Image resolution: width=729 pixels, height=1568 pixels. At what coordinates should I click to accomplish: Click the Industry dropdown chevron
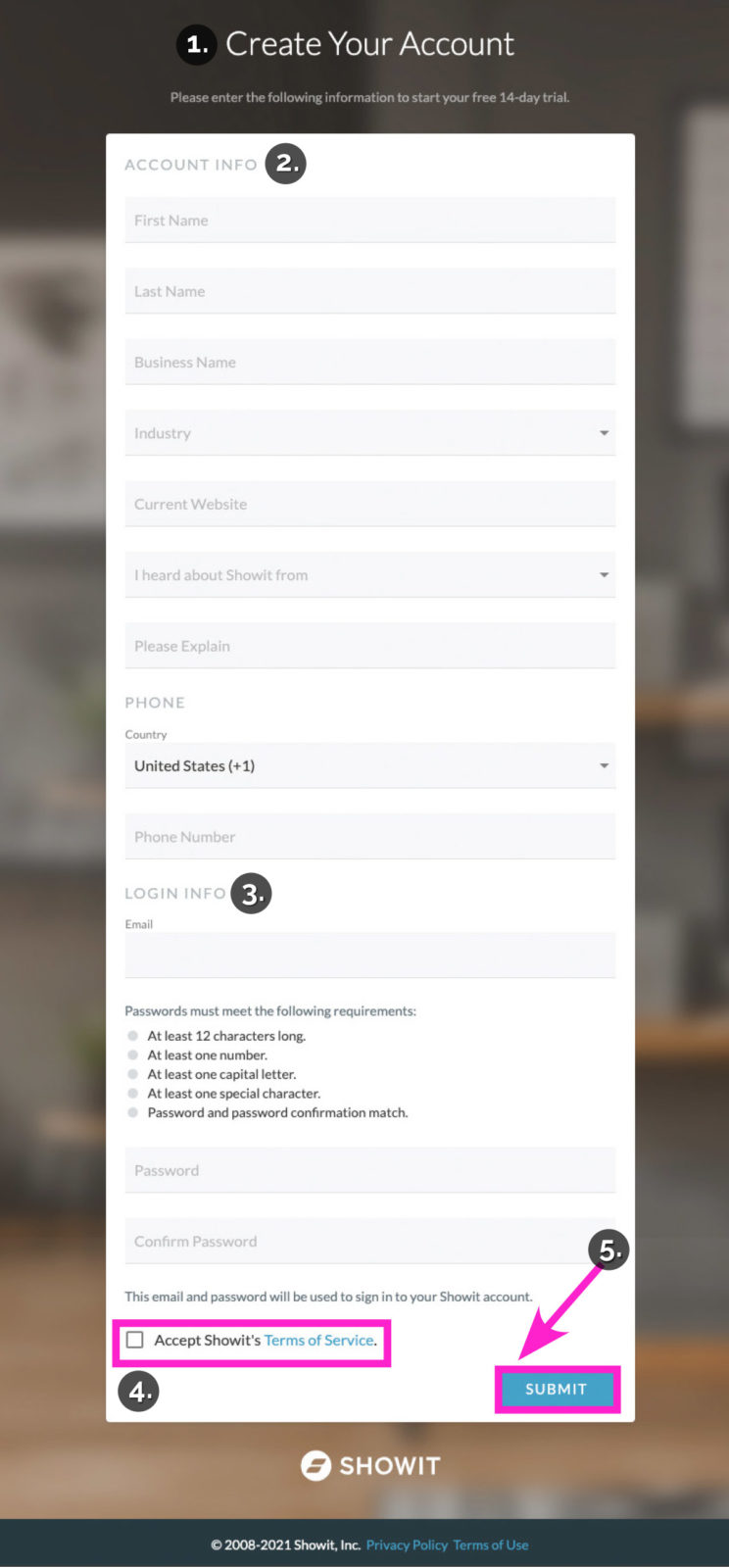605,432
